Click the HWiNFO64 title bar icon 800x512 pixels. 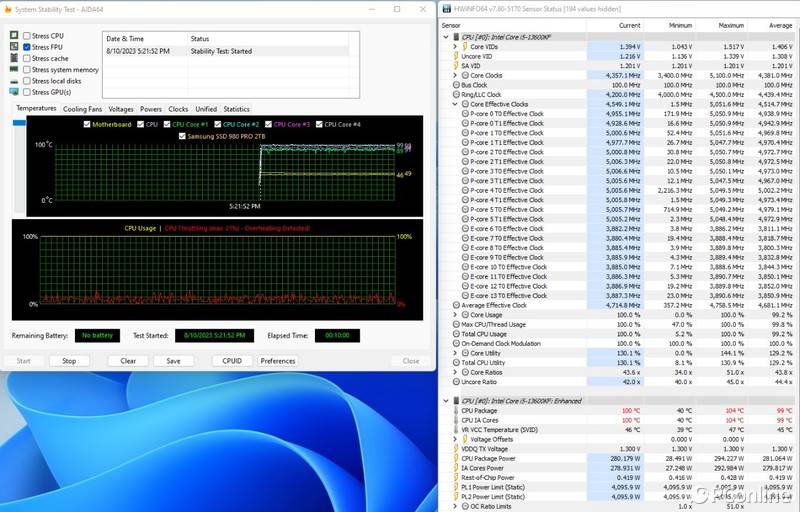point(447,9)
